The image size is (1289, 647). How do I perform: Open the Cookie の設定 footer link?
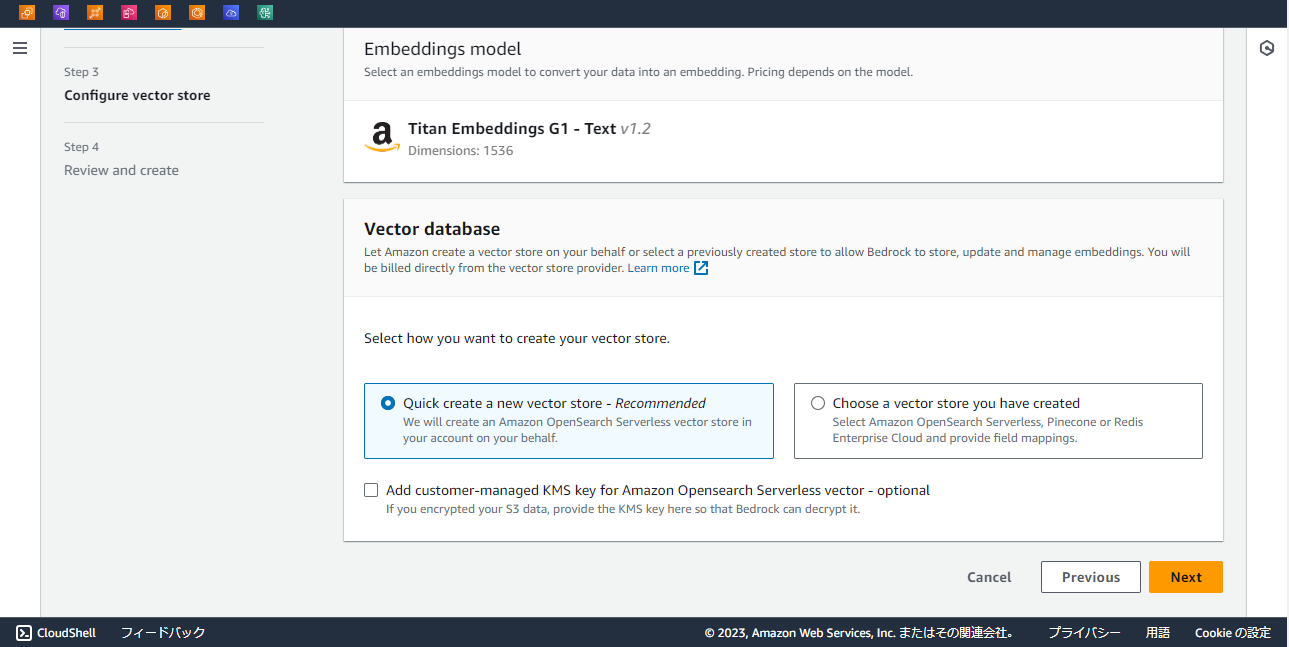[x=1232, y=632]
